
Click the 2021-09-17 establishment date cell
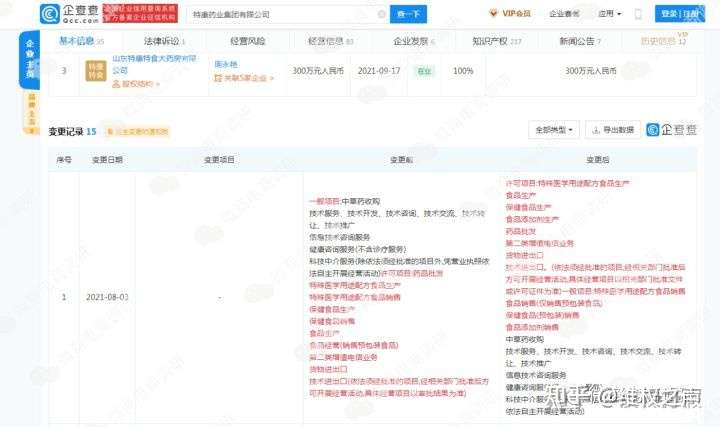coord(379,71)
